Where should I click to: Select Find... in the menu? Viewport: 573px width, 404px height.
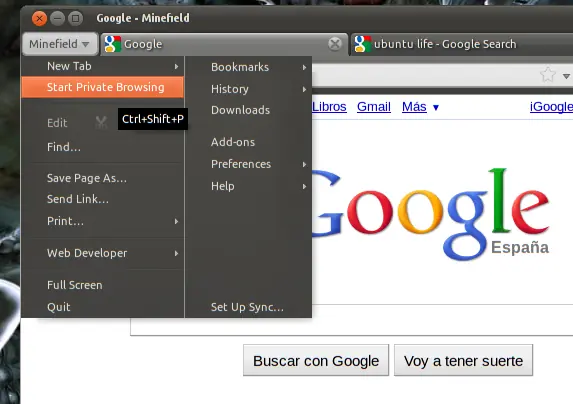click(103, 147)
